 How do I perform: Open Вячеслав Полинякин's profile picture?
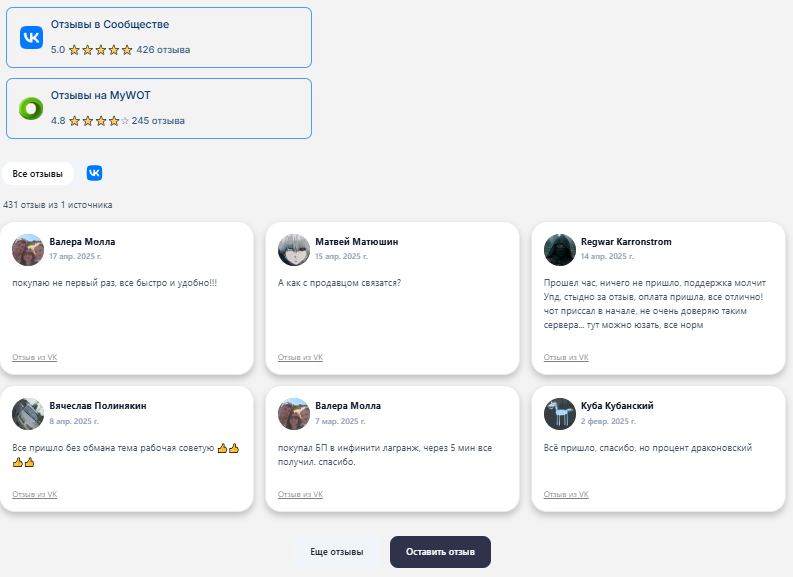28,414
